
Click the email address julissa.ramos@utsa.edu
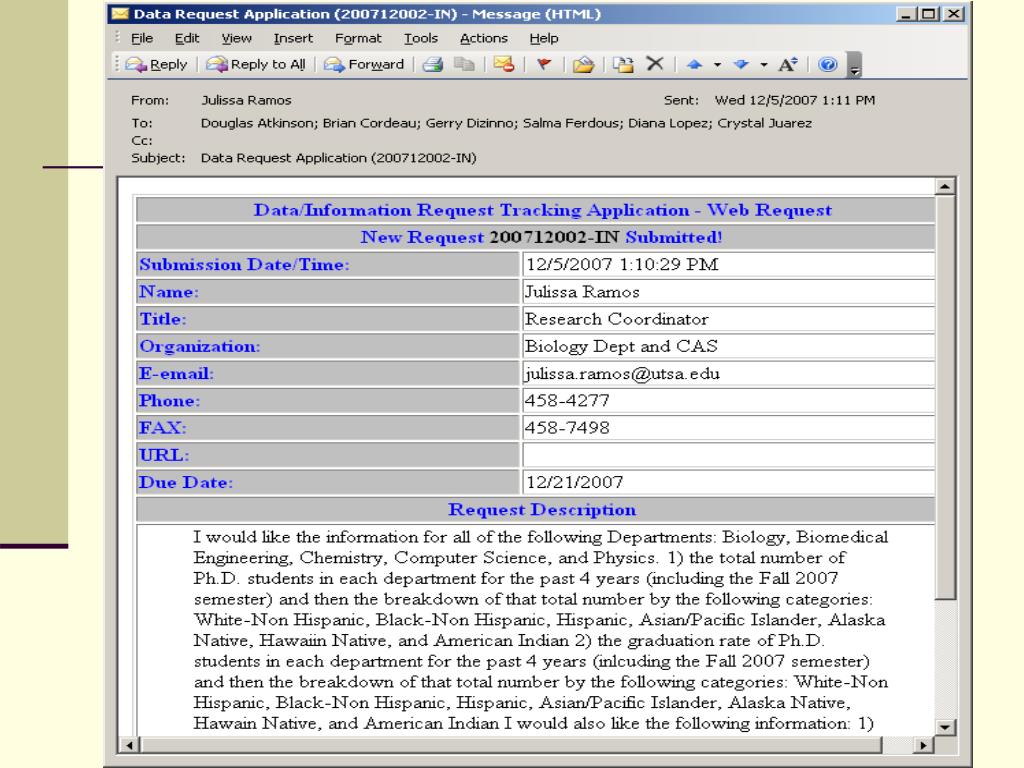click(622, 374)
